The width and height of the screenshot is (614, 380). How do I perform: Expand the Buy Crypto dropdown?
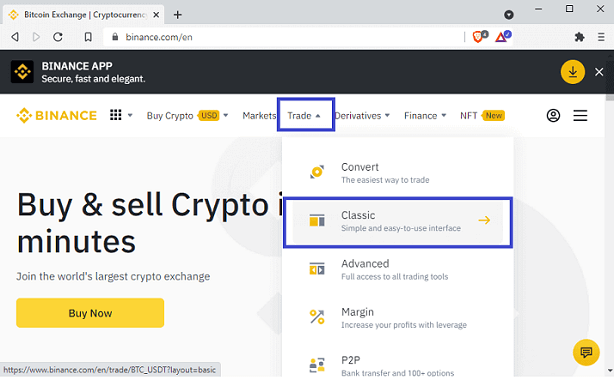tap(187, 116)
